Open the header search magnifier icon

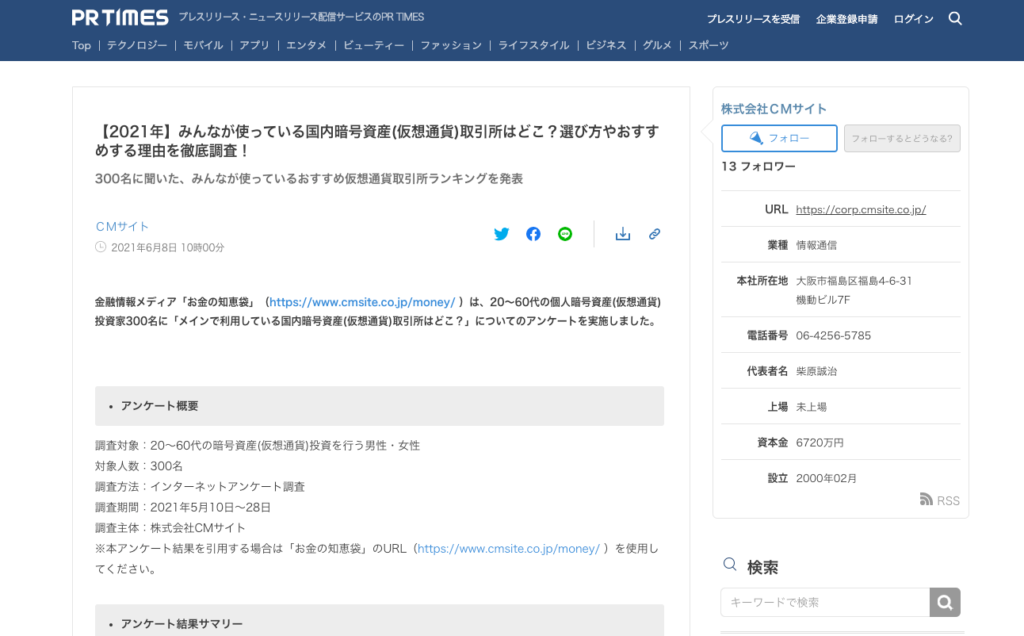click(955, 18)
